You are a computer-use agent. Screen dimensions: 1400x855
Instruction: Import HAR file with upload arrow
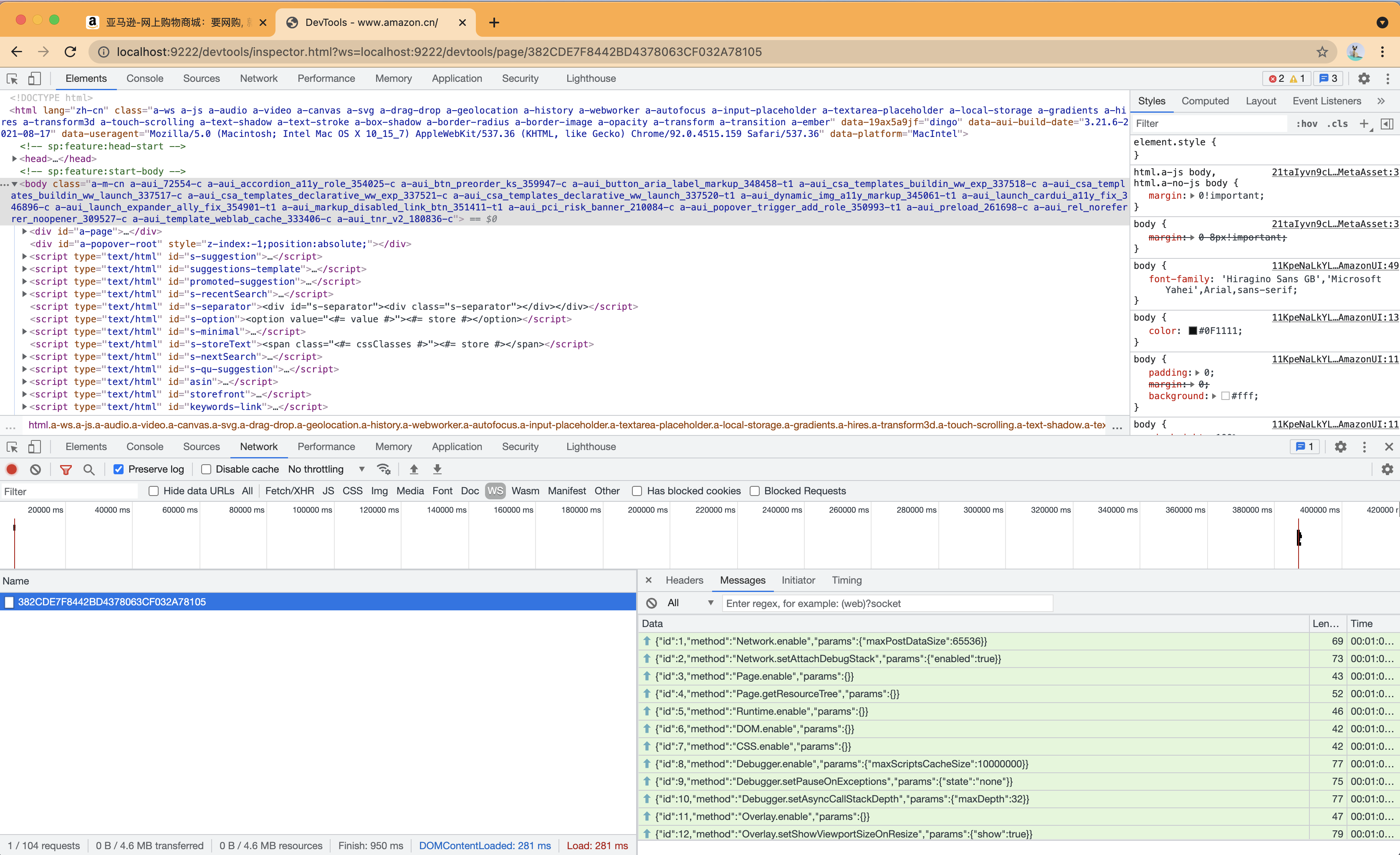click(414, 469)
